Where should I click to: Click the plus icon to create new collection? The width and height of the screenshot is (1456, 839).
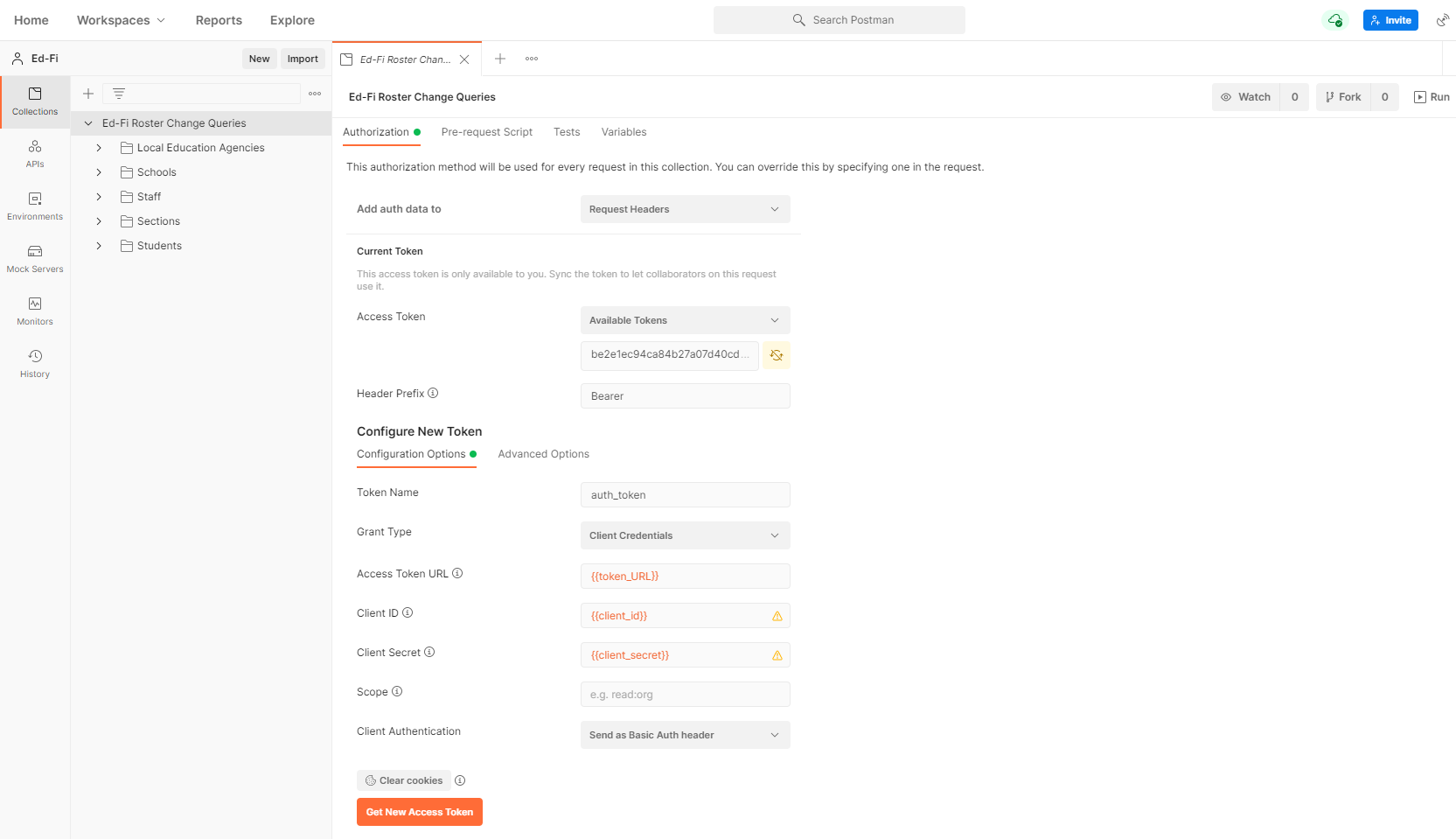(88, 94)
